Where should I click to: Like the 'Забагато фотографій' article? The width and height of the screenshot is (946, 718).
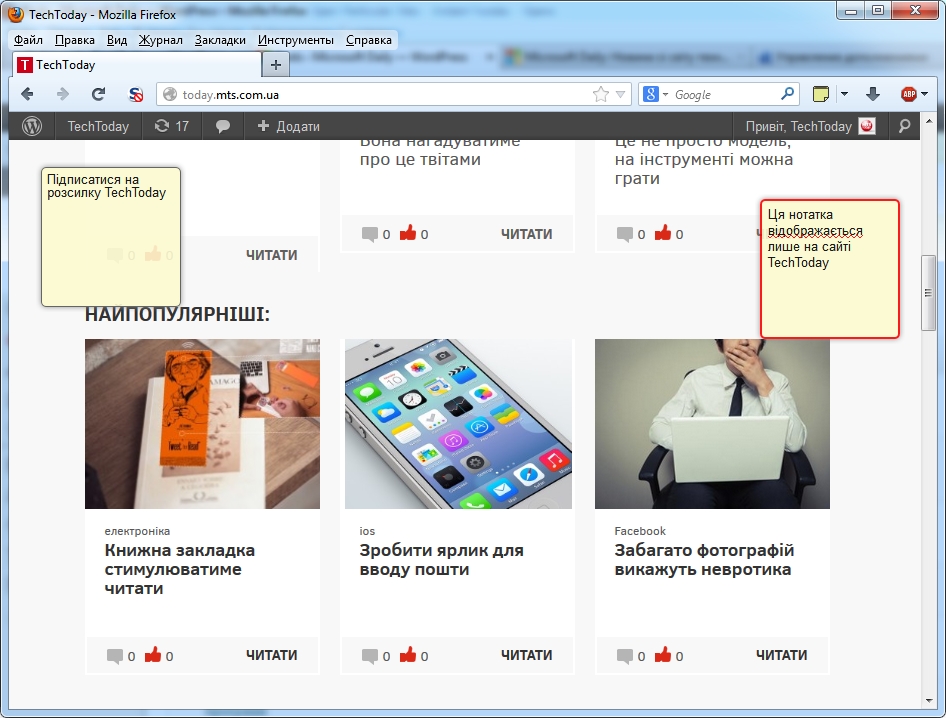tap(663, 656)
